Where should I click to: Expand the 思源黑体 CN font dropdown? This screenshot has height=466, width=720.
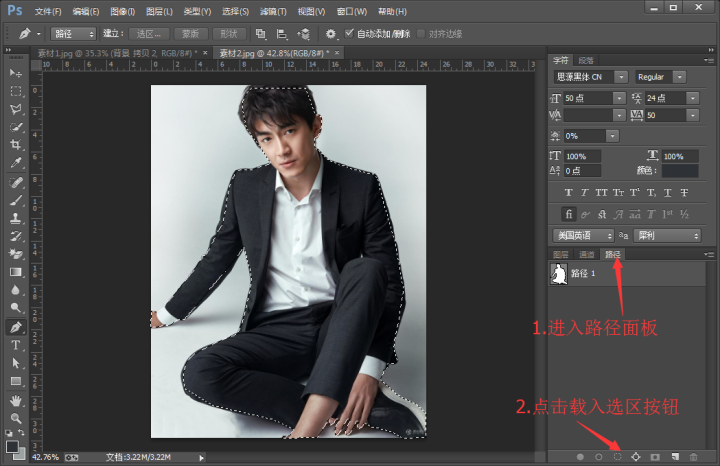[x=621, y=77]
